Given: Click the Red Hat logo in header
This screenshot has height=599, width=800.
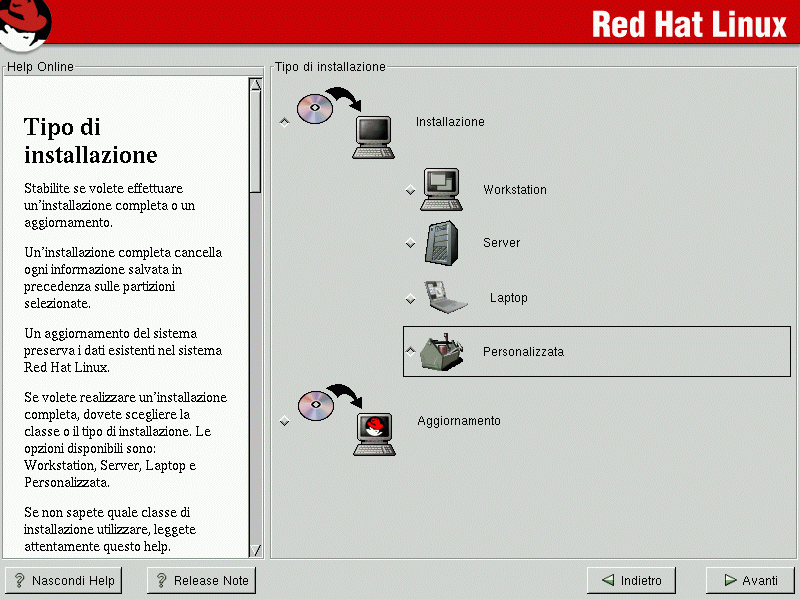Looking at the screenshot, I should (x=27, y=24).
